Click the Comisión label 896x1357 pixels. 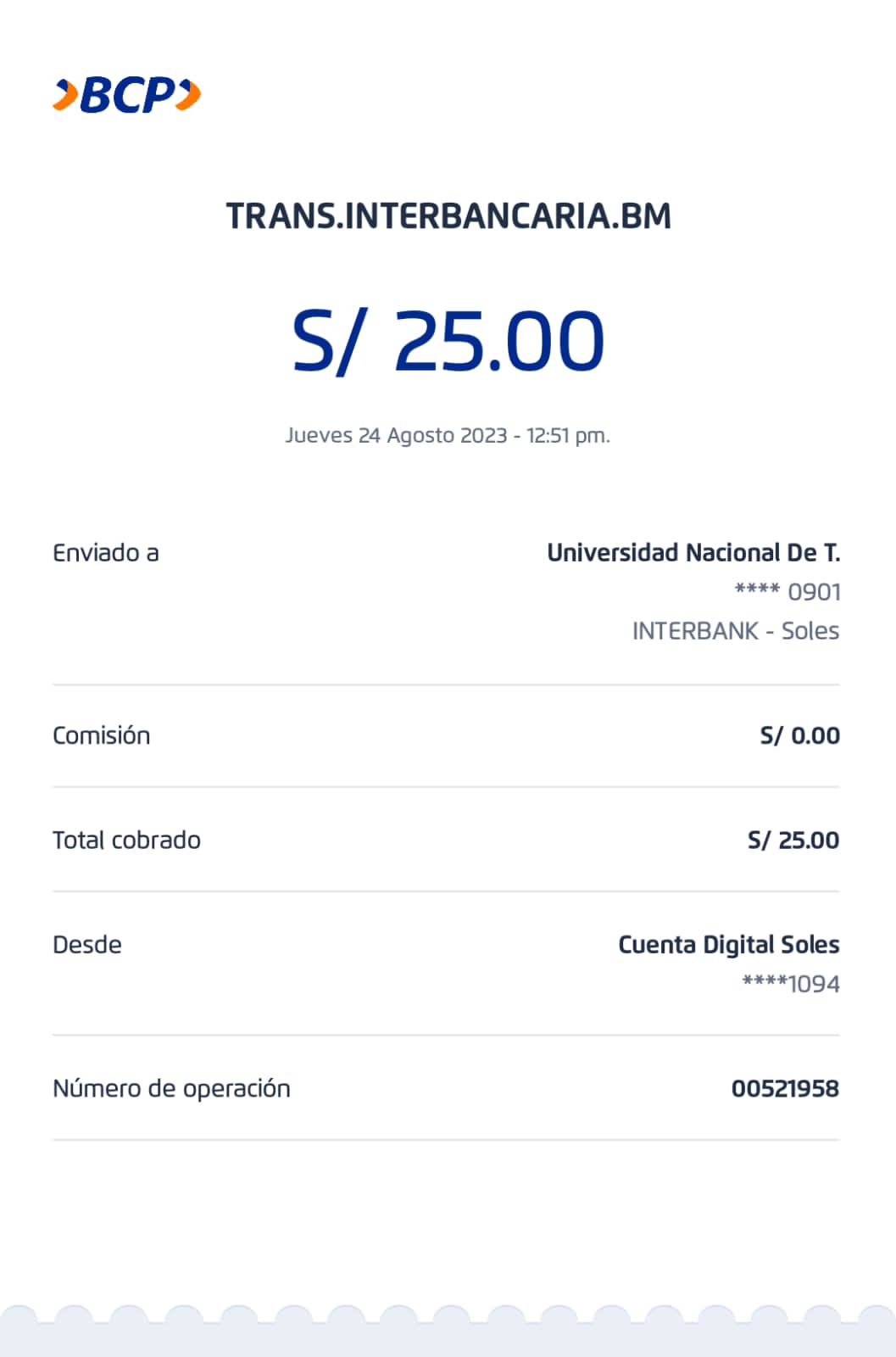click(102, 735)
